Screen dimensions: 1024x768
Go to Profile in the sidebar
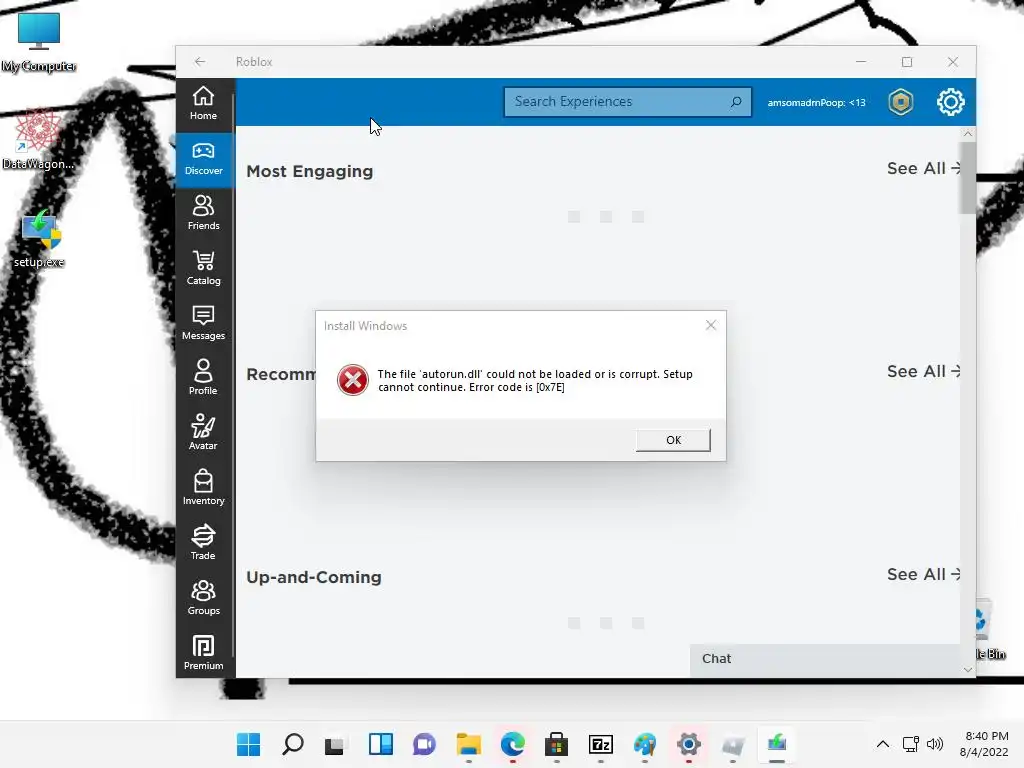point(203,378)
